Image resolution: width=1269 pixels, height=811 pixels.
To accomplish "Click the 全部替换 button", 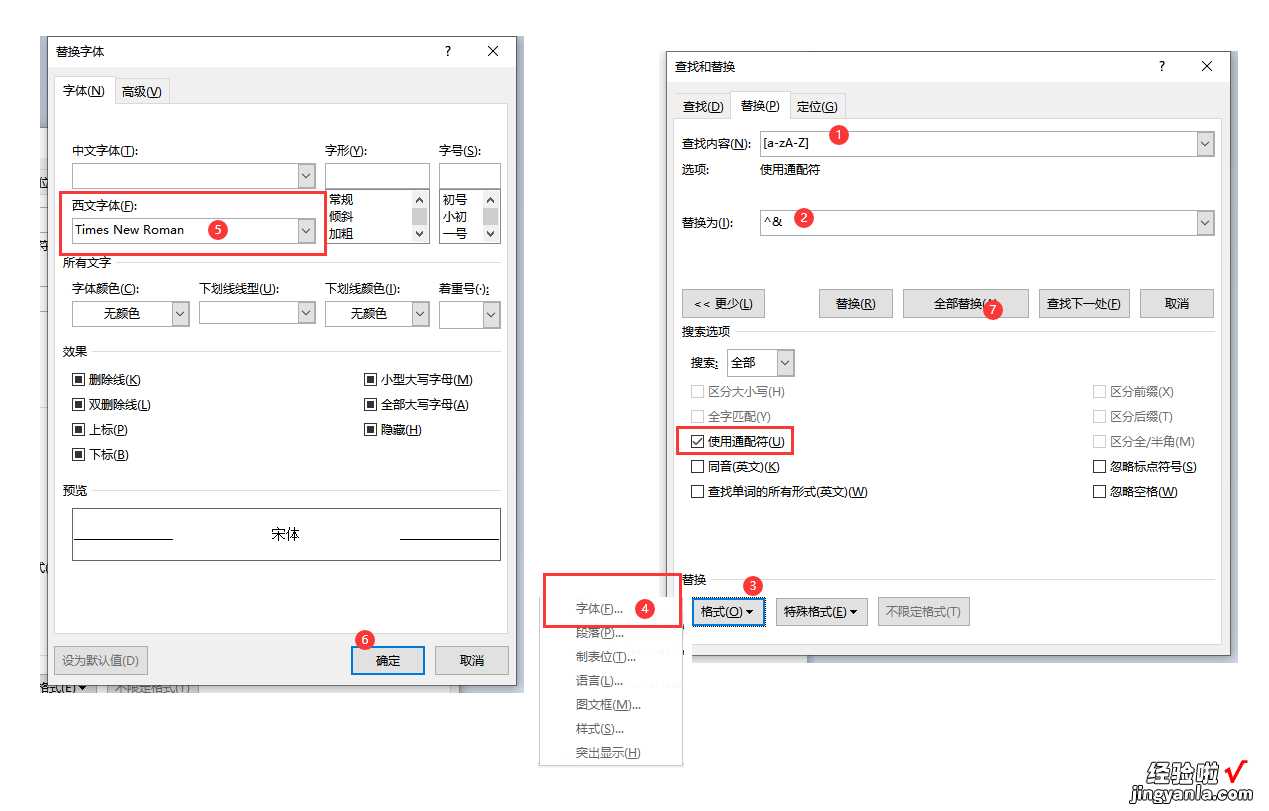I will tap(966, 304).
